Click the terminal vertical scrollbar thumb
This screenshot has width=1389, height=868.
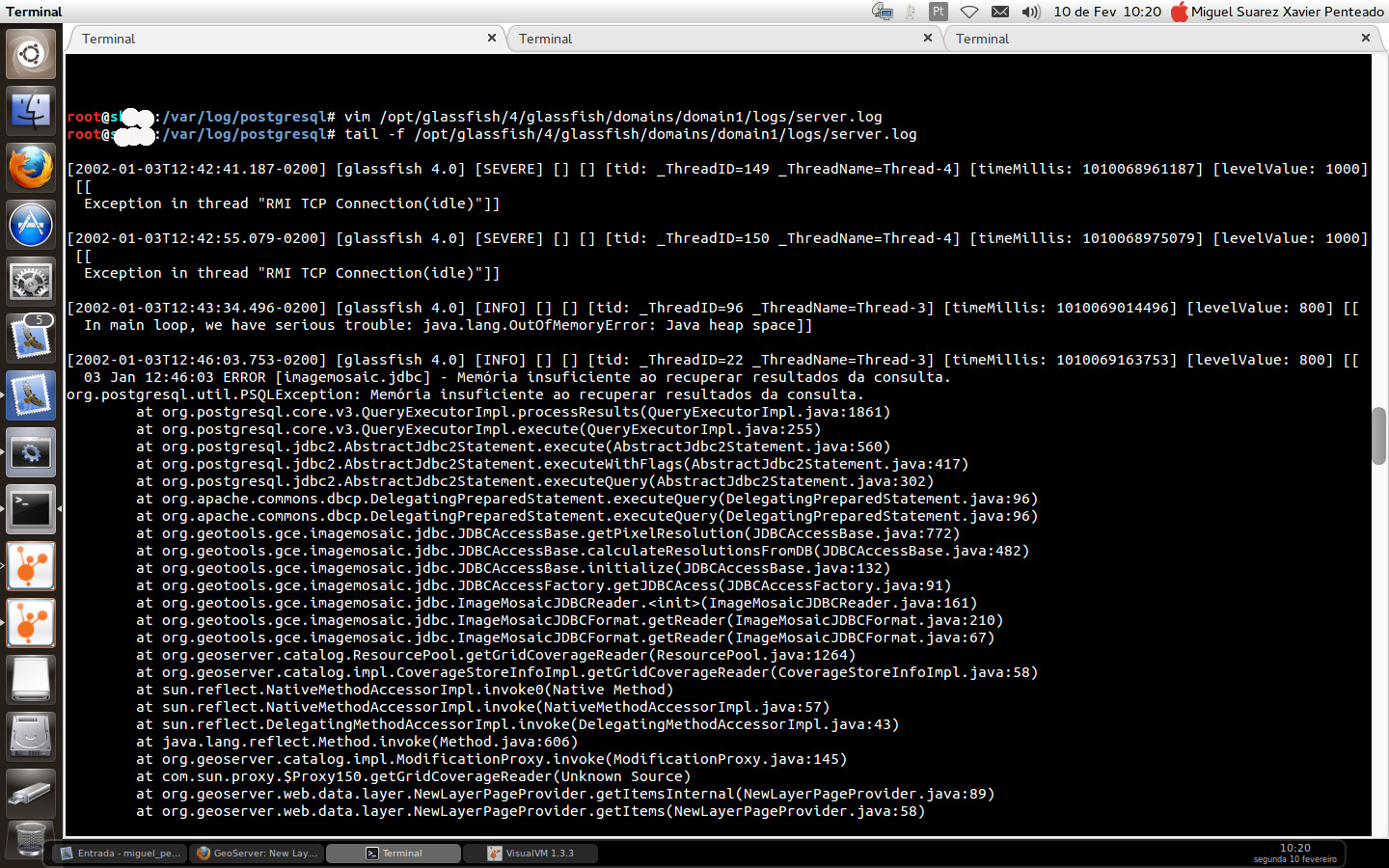click(1379, 436)
